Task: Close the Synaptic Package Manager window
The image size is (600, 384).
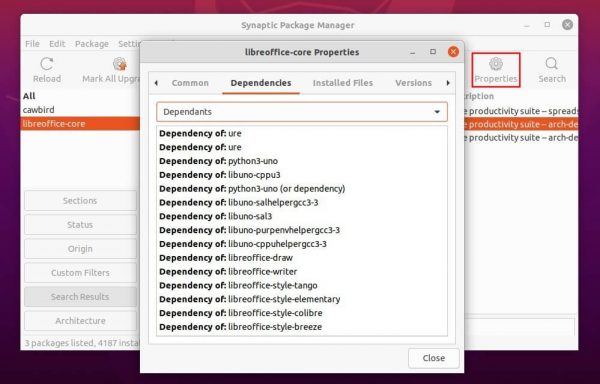Action: 567,24
